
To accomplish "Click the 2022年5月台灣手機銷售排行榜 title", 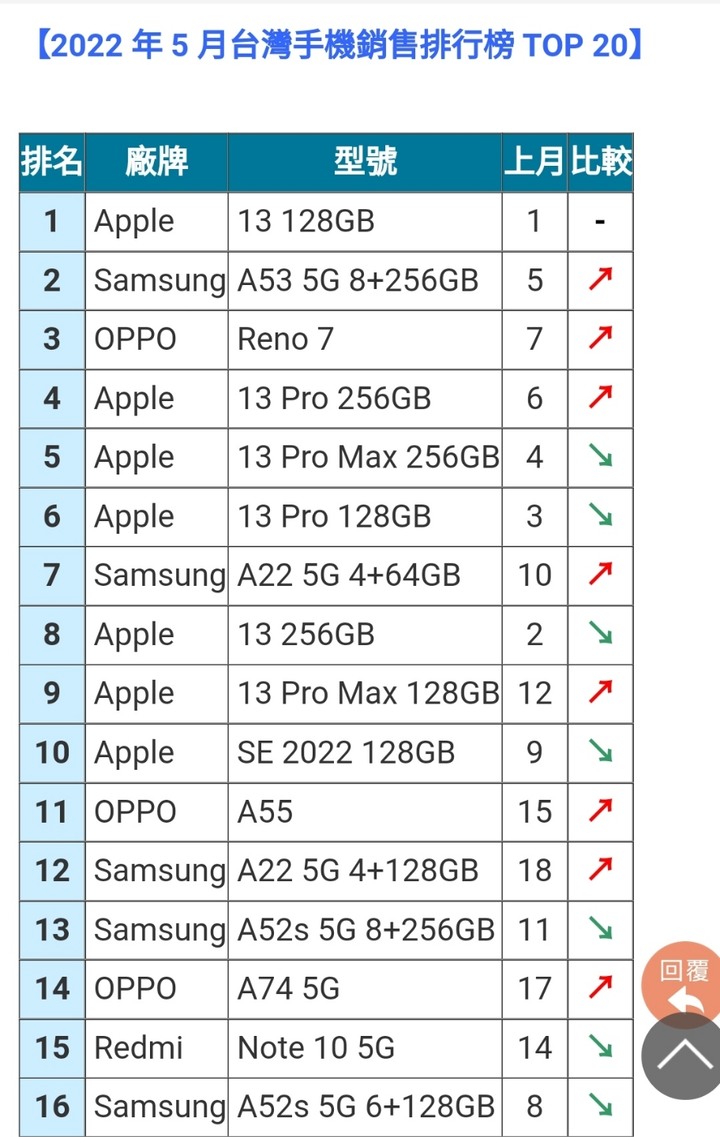I will pos(339,45).
